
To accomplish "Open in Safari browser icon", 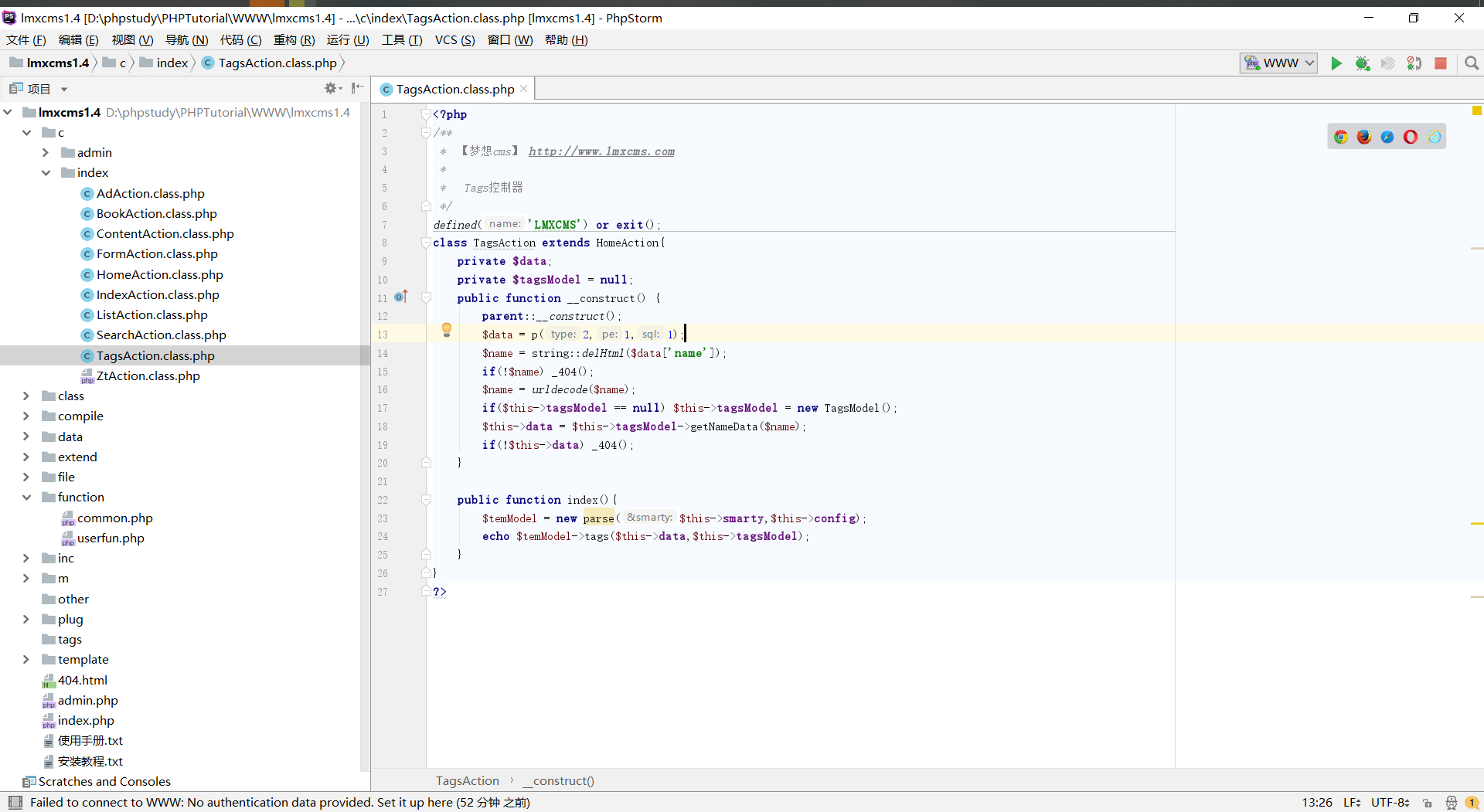I will (1387, 137).
